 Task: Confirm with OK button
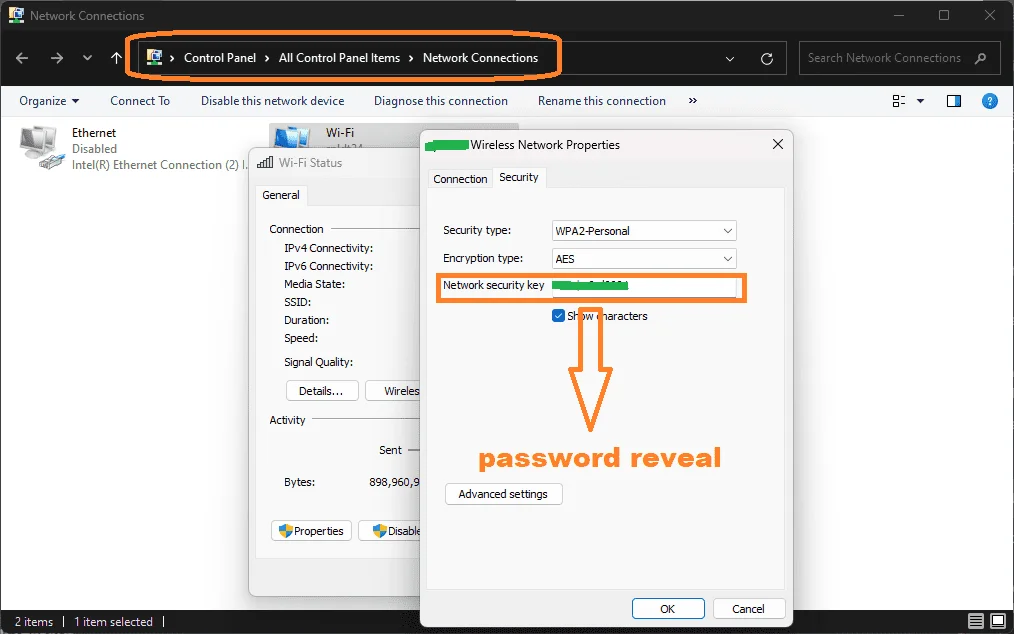(668, 609)
